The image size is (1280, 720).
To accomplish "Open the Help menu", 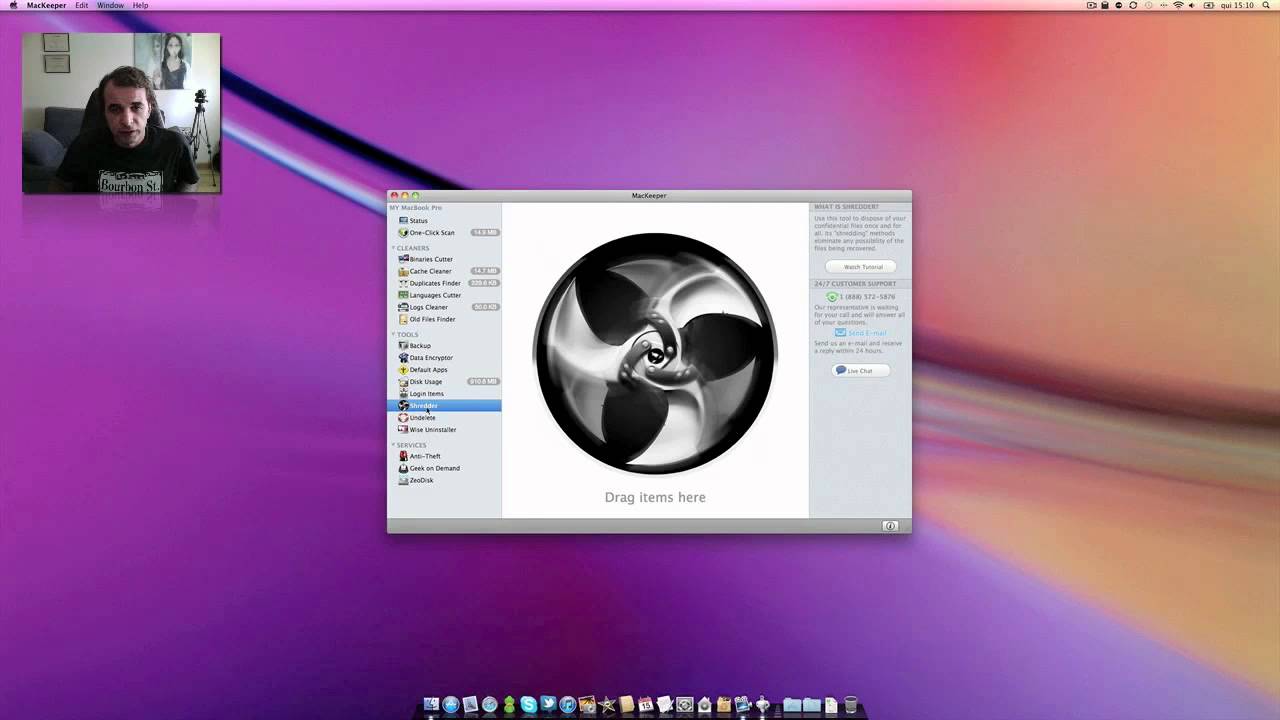I will (140, 5).
